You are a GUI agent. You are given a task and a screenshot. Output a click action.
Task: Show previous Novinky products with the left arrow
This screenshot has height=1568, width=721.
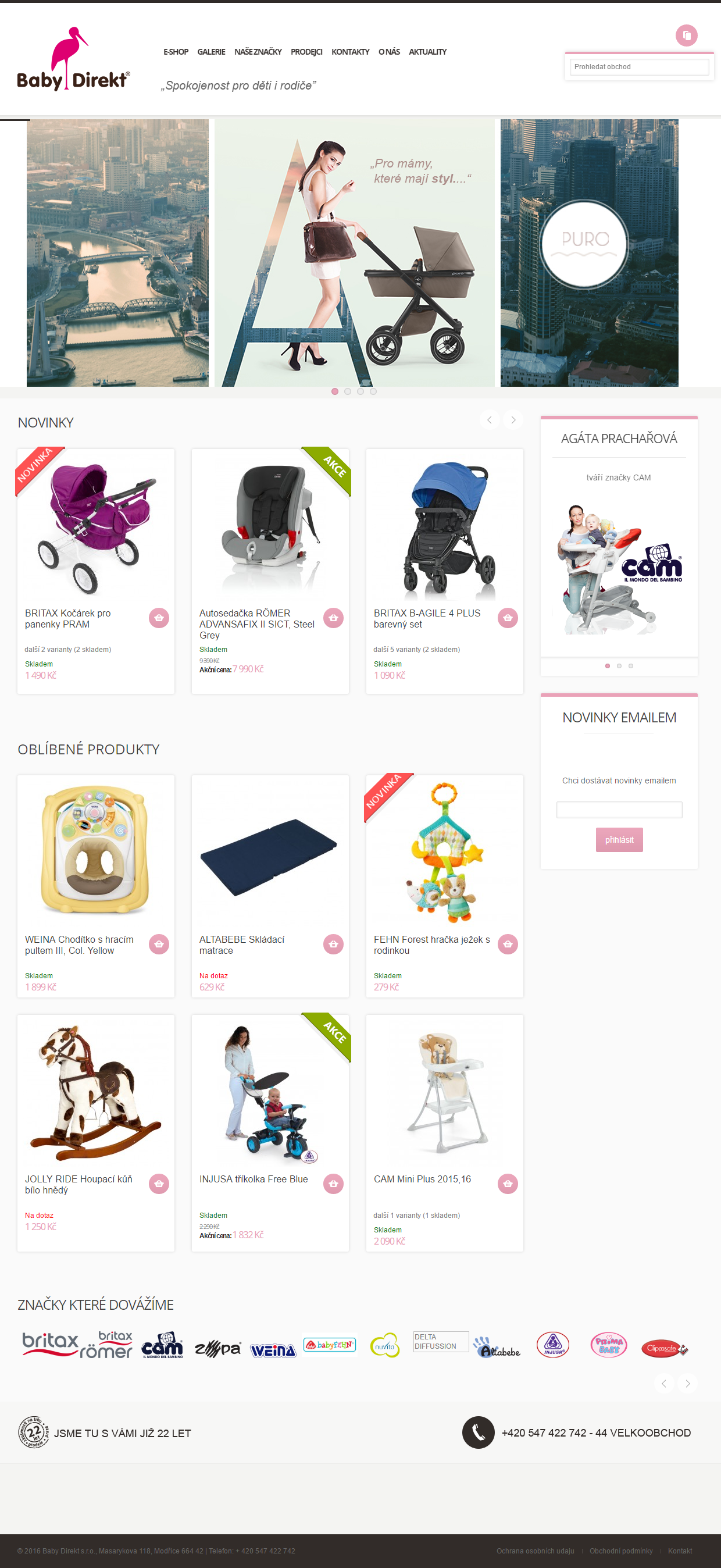489,420
